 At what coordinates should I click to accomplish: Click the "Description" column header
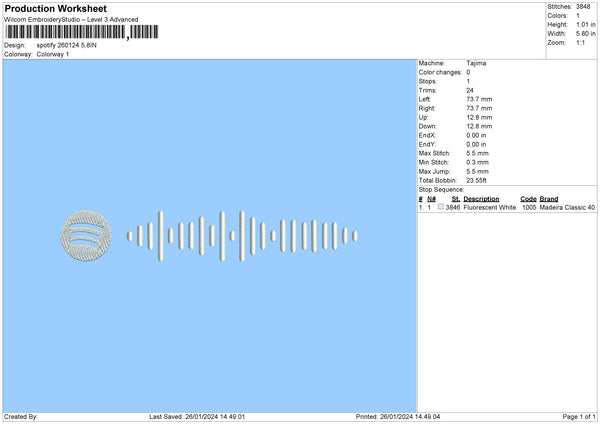[x=481, y=199]
